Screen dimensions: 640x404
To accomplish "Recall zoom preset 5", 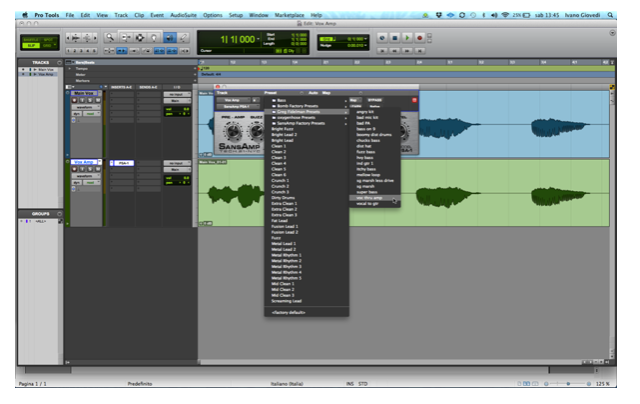I will tap(94, 51).
